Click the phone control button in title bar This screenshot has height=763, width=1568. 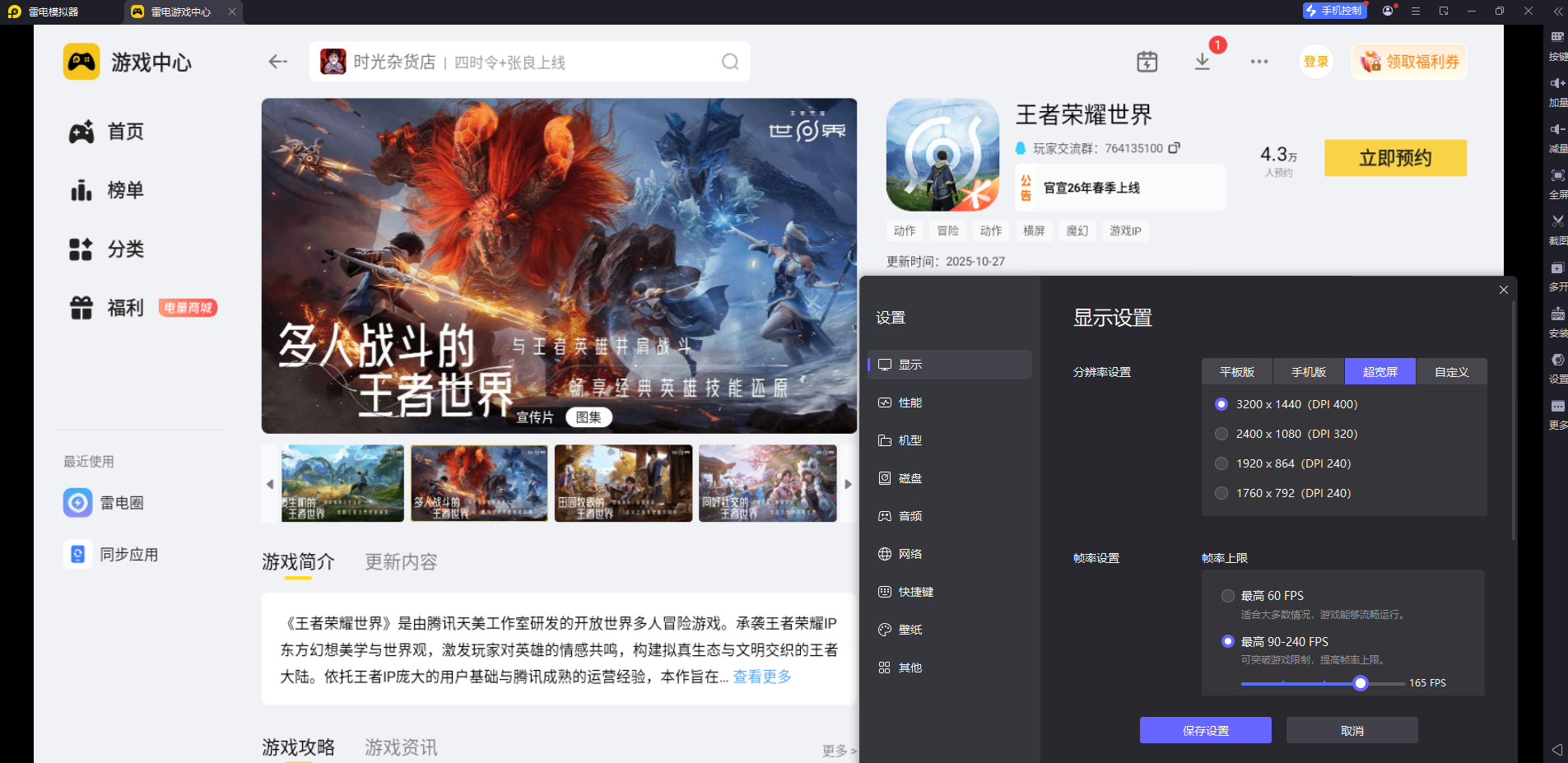[x=1334, y=11]
